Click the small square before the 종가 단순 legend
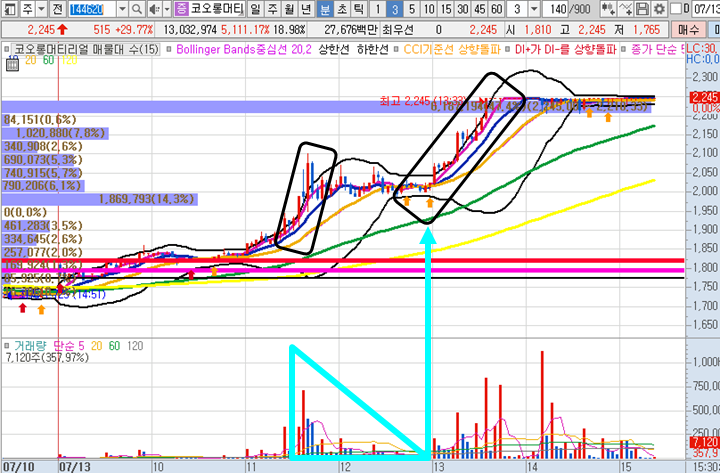Screen dimensions: 720x473 (624, 49)
